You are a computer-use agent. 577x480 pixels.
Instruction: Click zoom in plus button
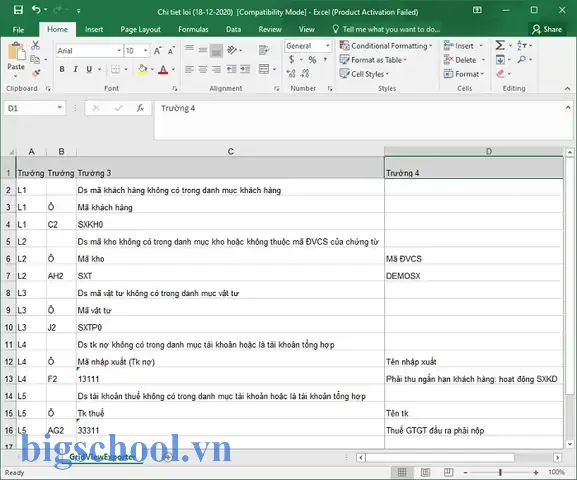tap(535, 472)
